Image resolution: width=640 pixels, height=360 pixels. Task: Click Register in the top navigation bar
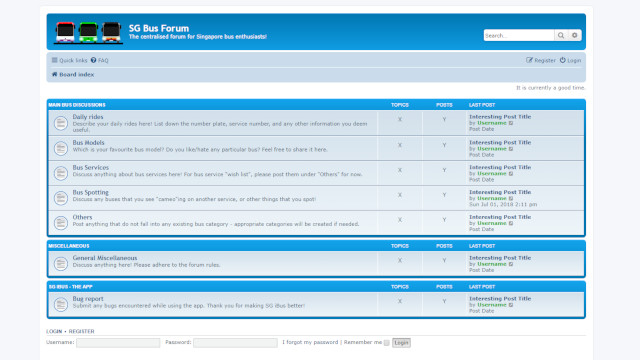(x=541, y=60)
